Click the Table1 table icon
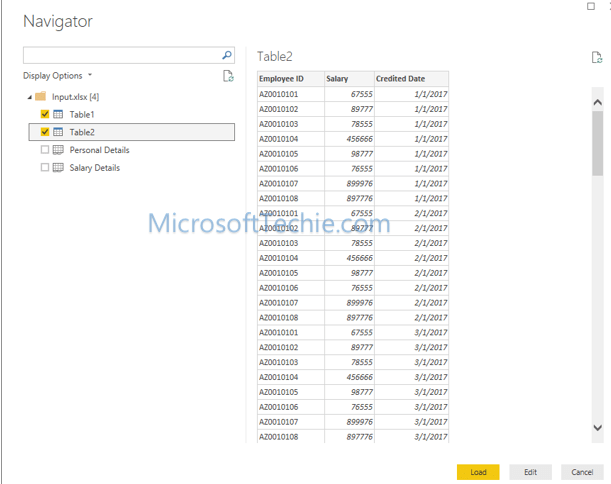 tap(58, 115)
